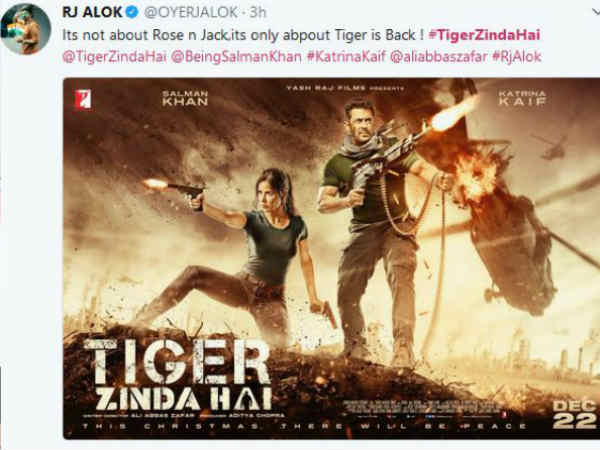Visit the @TigerZindaHai mention

(114, 57)
